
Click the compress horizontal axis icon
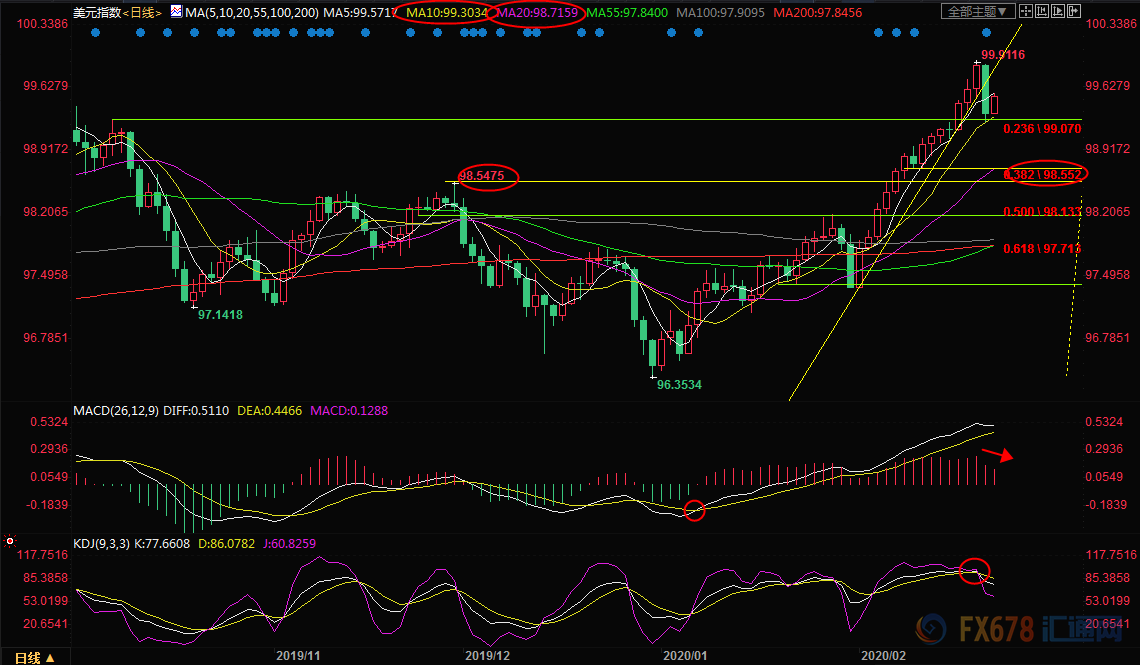(x=1042, y=11)
